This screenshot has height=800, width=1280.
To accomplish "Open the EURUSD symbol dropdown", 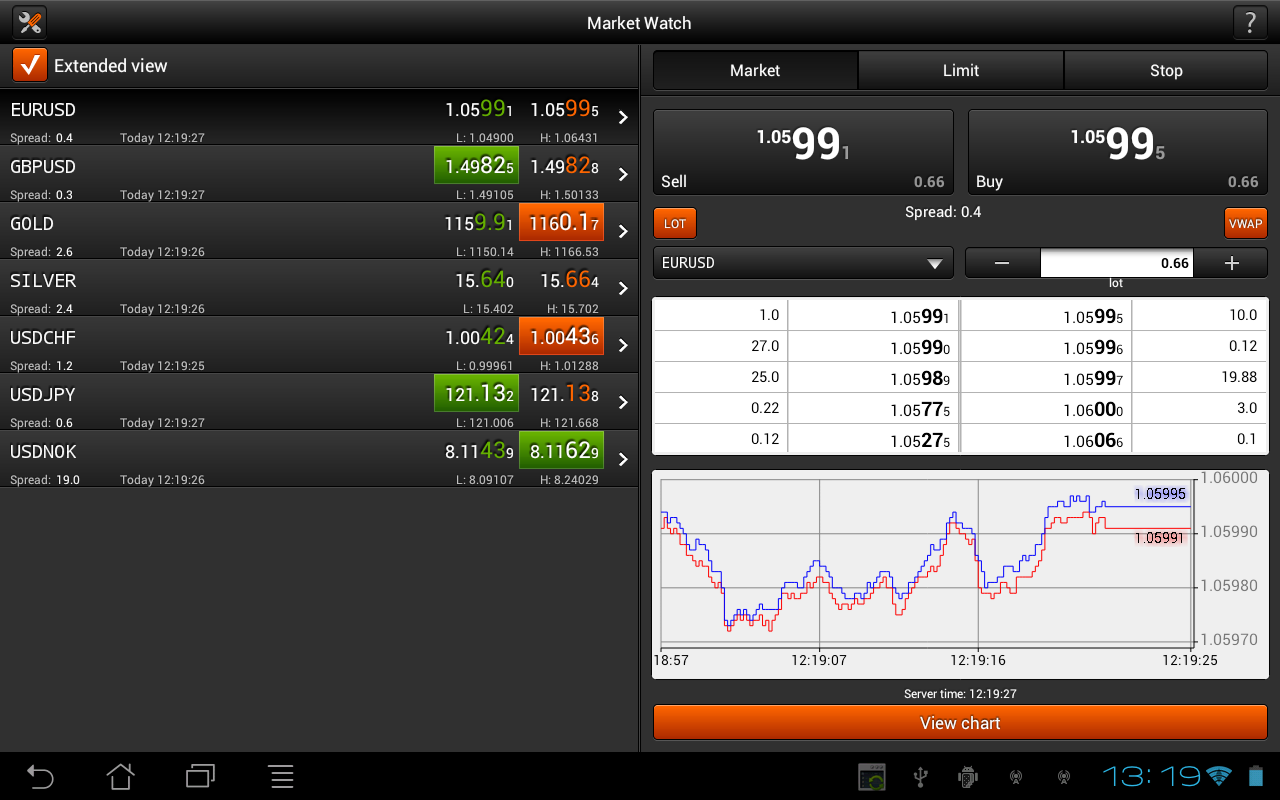I will (803, 263).
